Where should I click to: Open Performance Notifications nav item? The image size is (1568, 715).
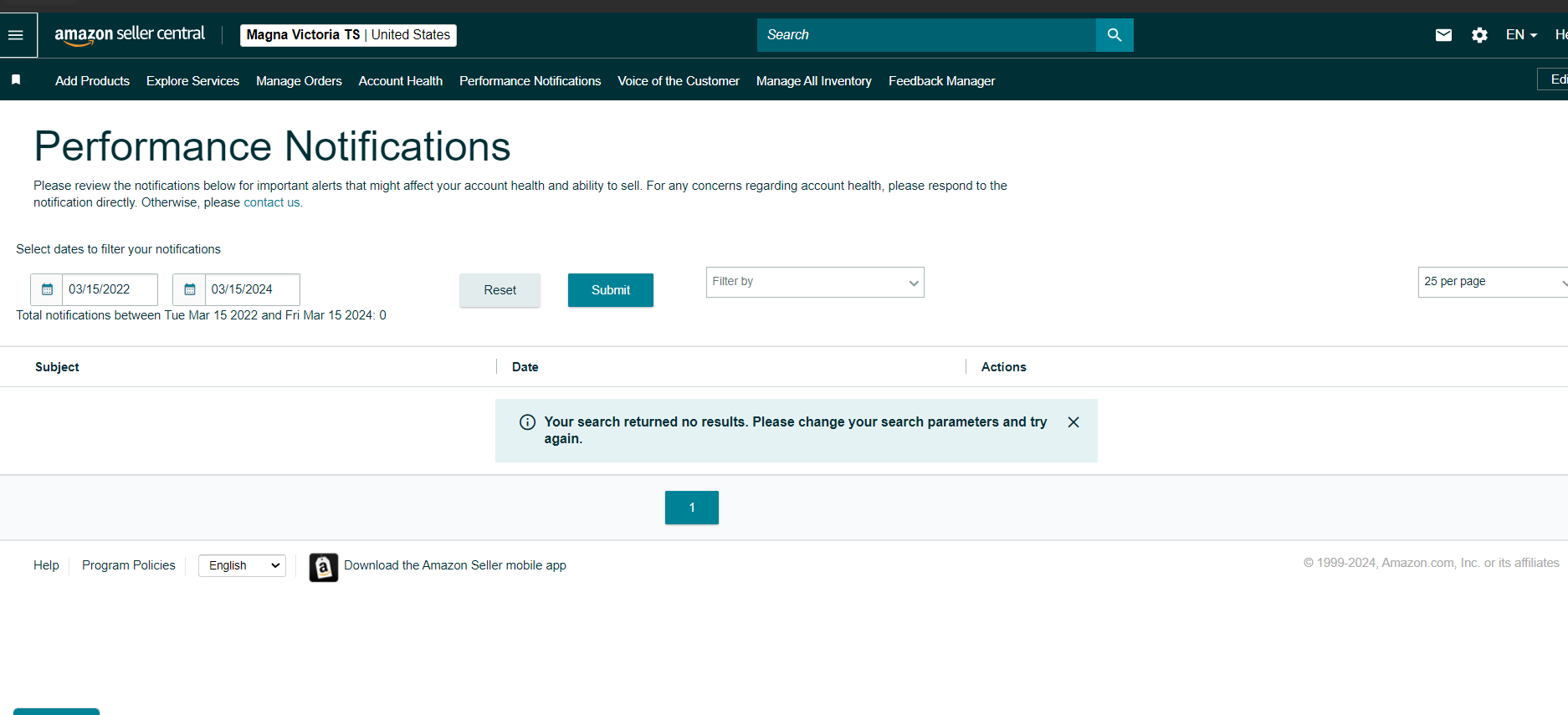(x=530, y=81)
